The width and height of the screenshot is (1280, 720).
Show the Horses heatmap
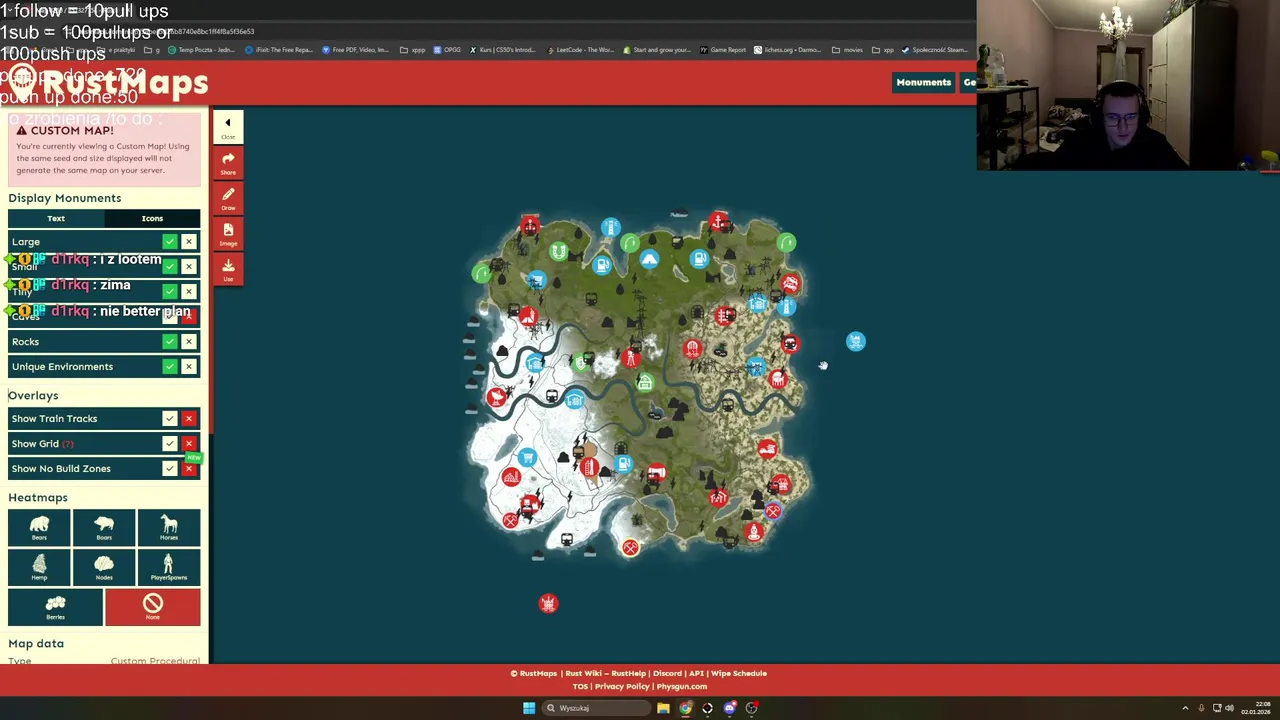(168, 527)
